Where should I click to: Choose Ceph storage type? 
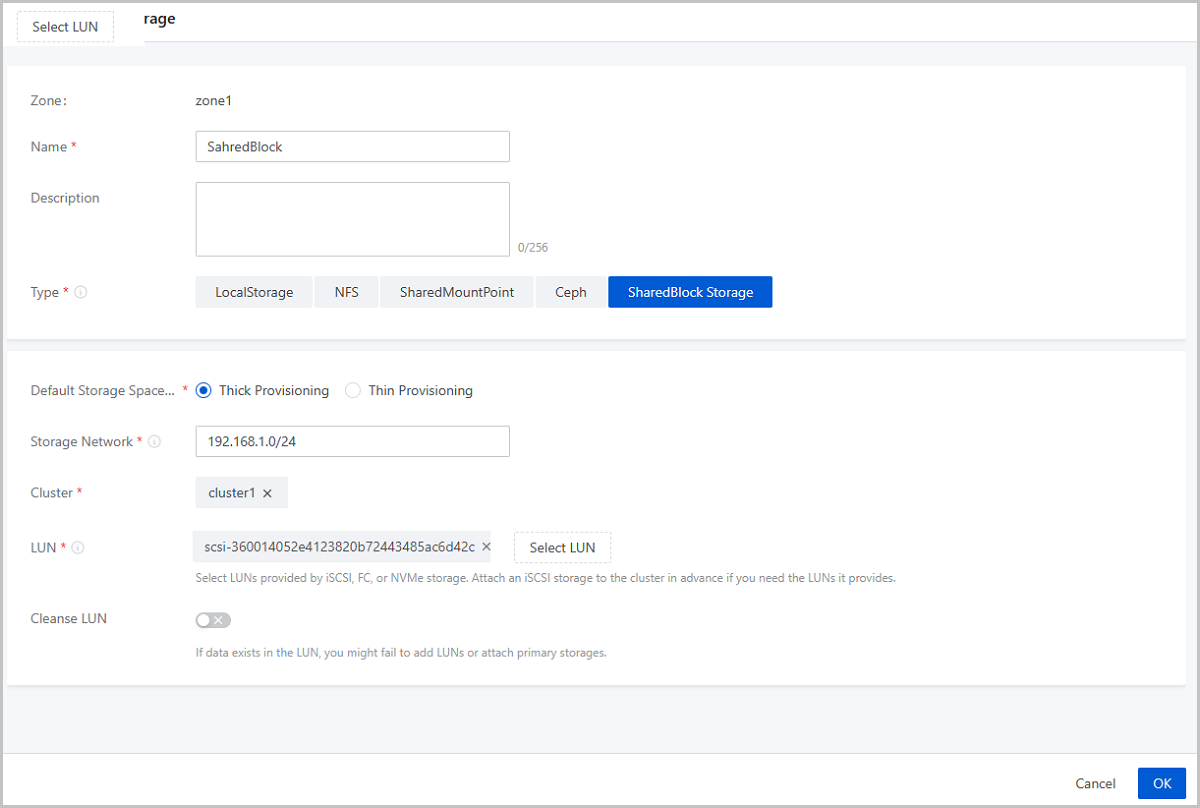click(571, 292)
